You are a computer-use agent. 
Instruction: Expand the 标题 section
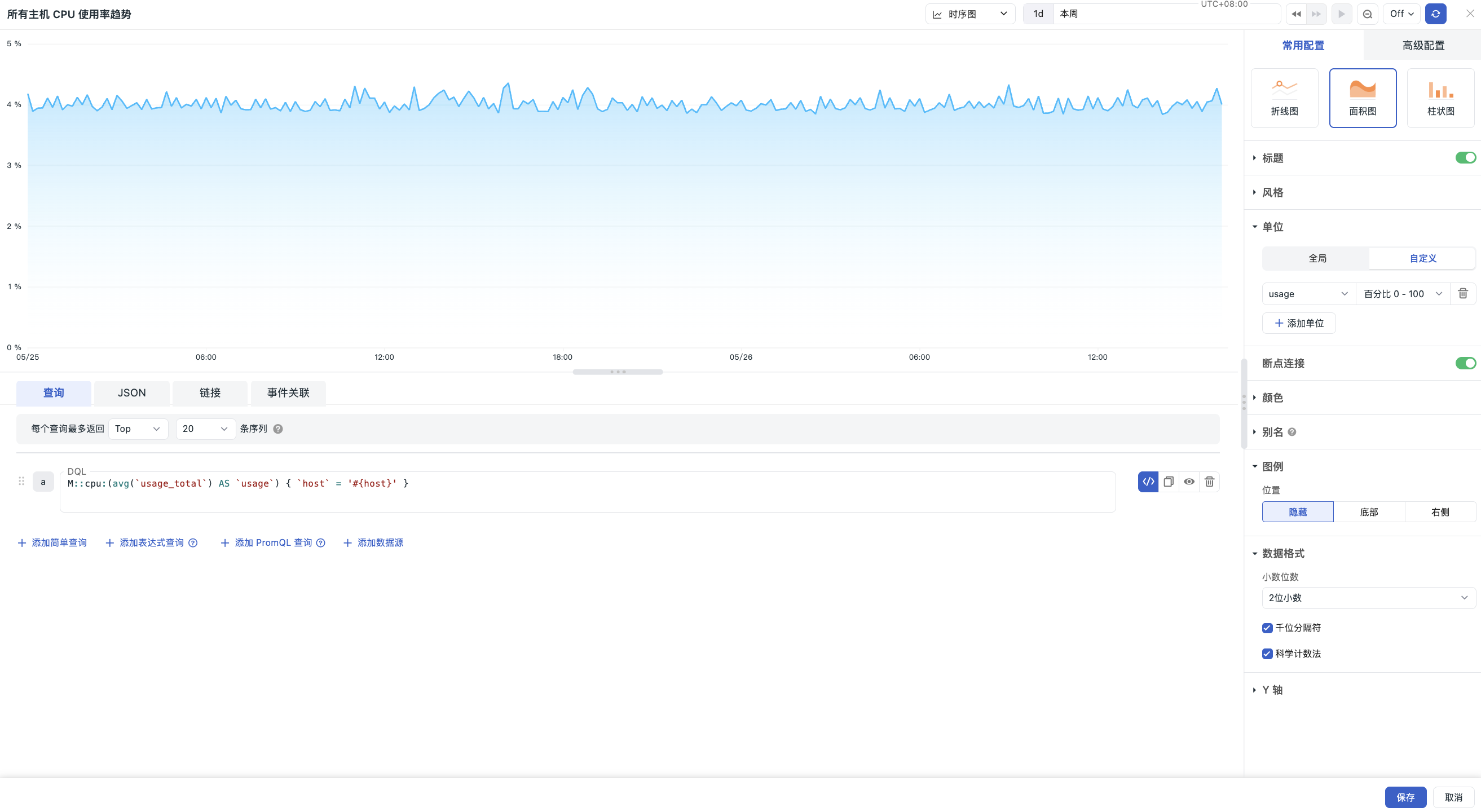point(1272,158)
